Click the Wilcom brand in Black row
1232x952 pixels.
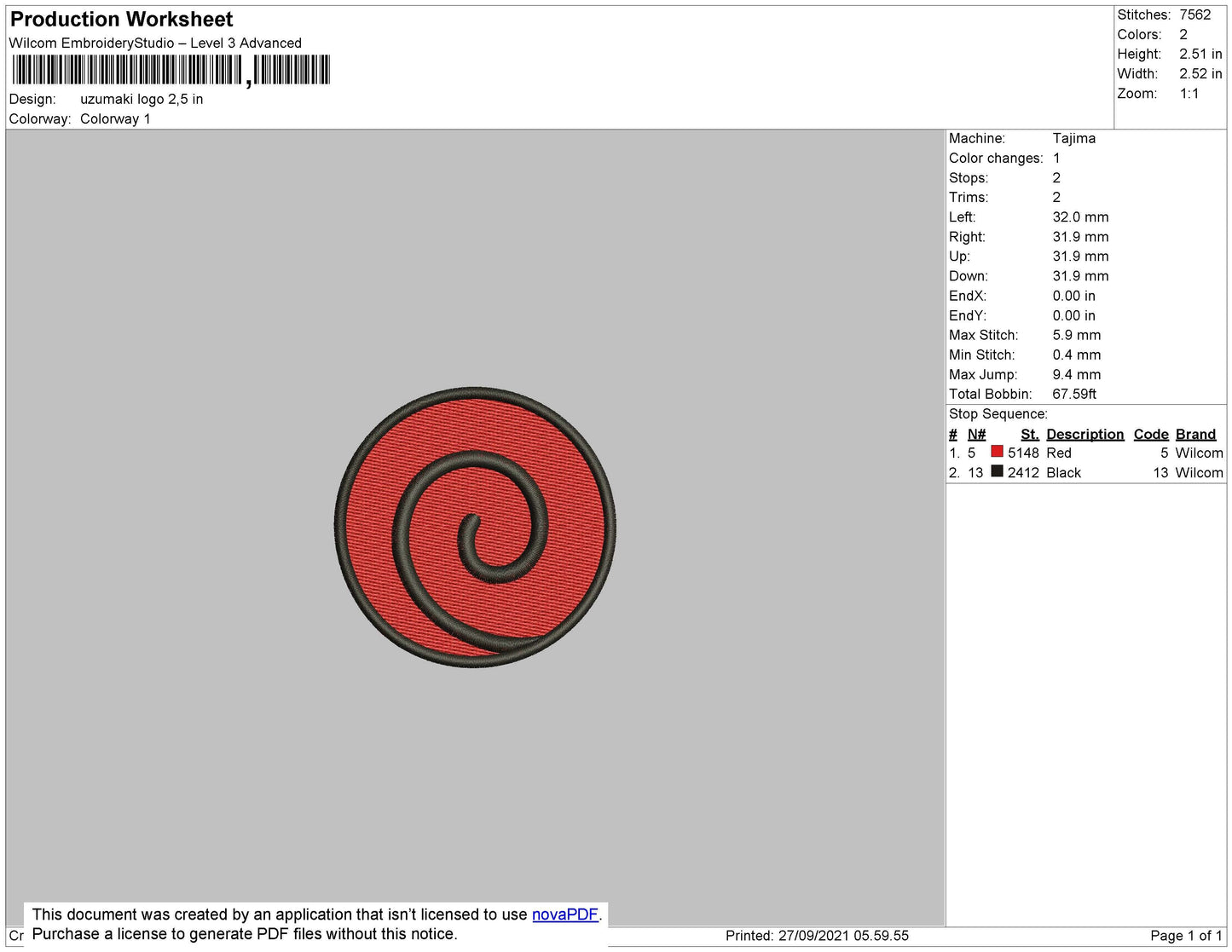[x=1199, y=472]
